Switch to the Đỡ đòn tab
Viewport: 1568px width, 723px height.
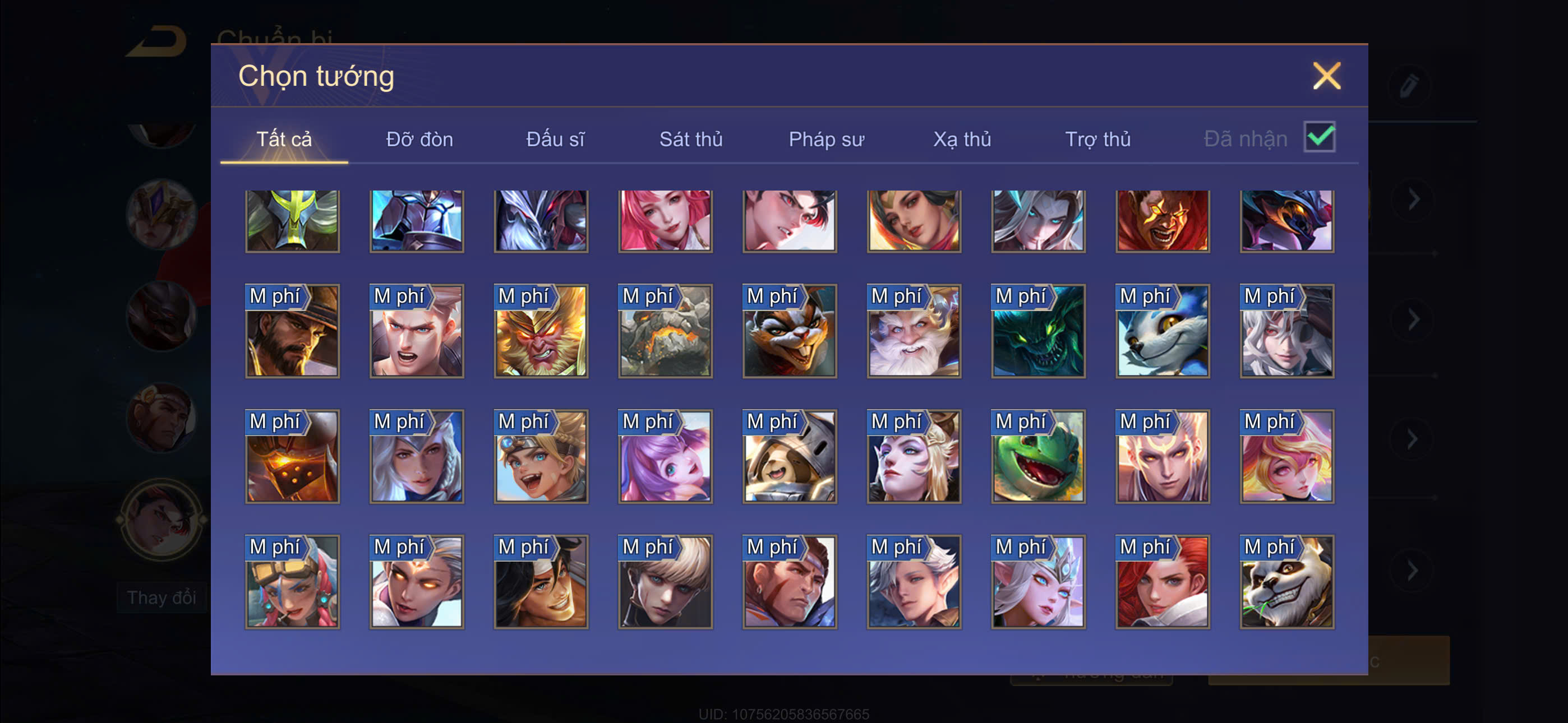tap(419, 140)
